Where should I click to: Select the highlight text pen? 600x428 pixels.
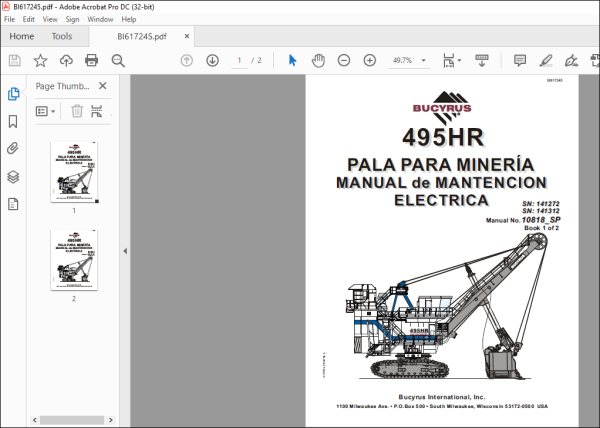[x=545, y=60]
